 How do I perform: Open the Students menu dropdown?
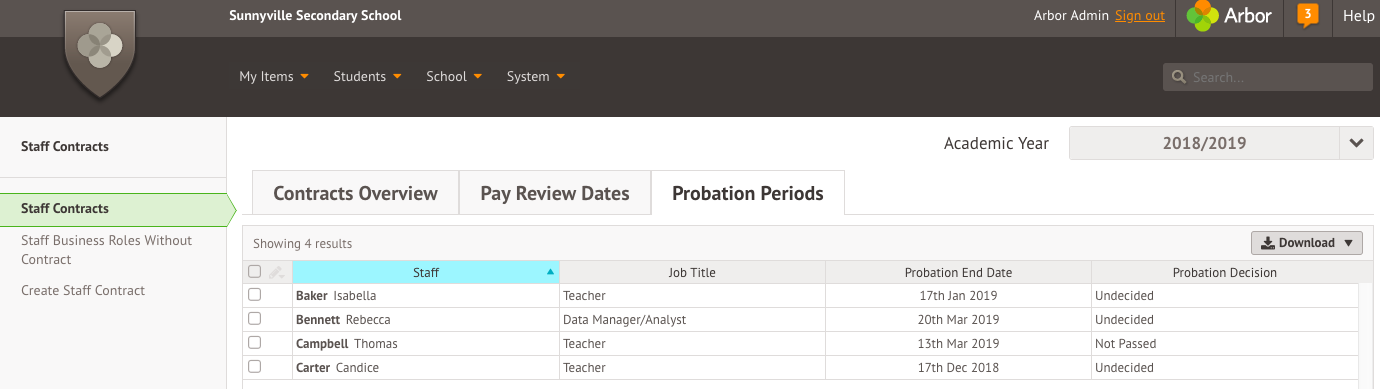tap(367, 76)
